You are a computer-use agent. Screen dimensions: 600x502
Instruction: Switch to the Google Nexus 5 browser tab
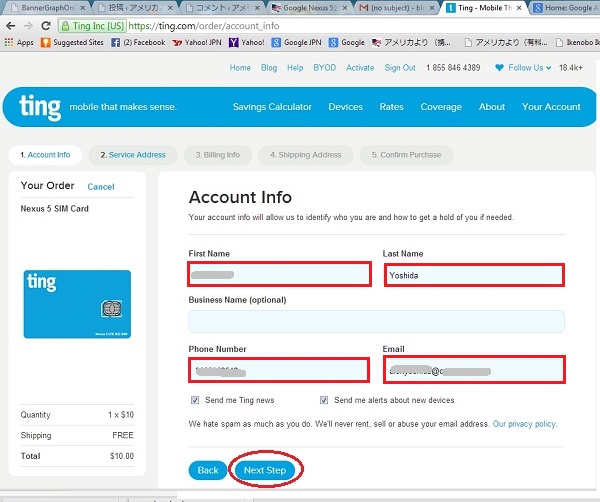pyautogui.click(x=309, y=8)
